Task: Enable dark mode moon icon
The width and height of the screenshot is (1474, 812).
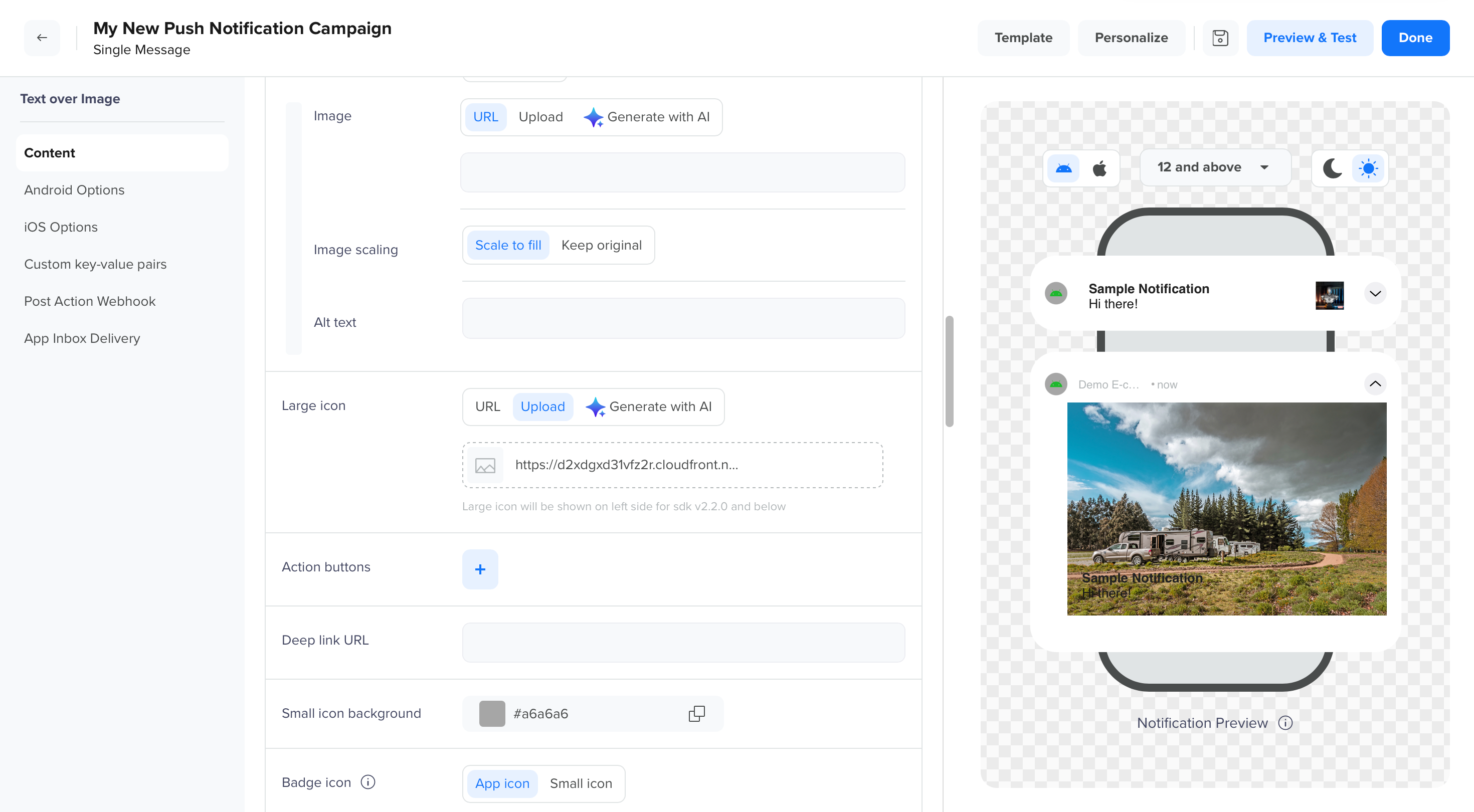Action: 1332,168
